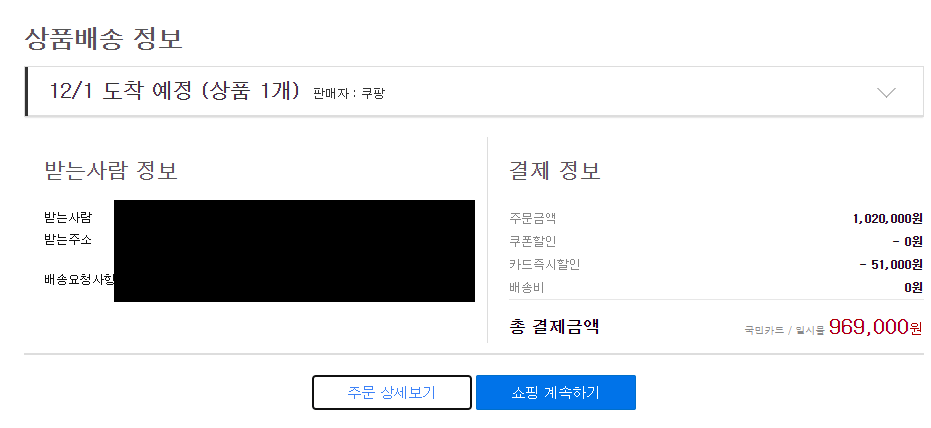
Task: Select the 결제 정보 section heading
Action: coord(555,170)
